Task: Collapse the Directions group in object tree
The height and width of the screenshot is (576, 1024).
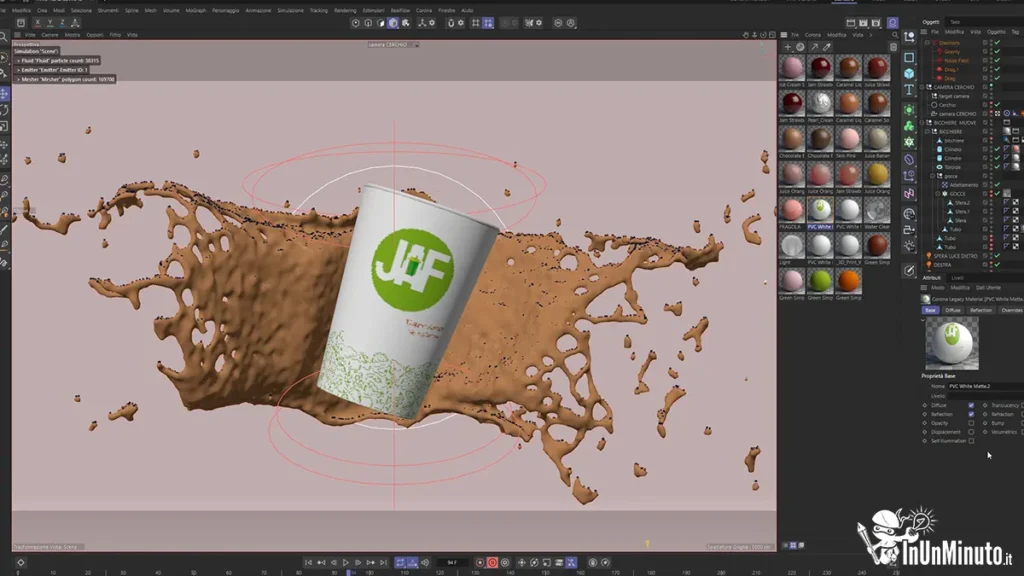Action: pyautogui.click(x=927, y=42)
